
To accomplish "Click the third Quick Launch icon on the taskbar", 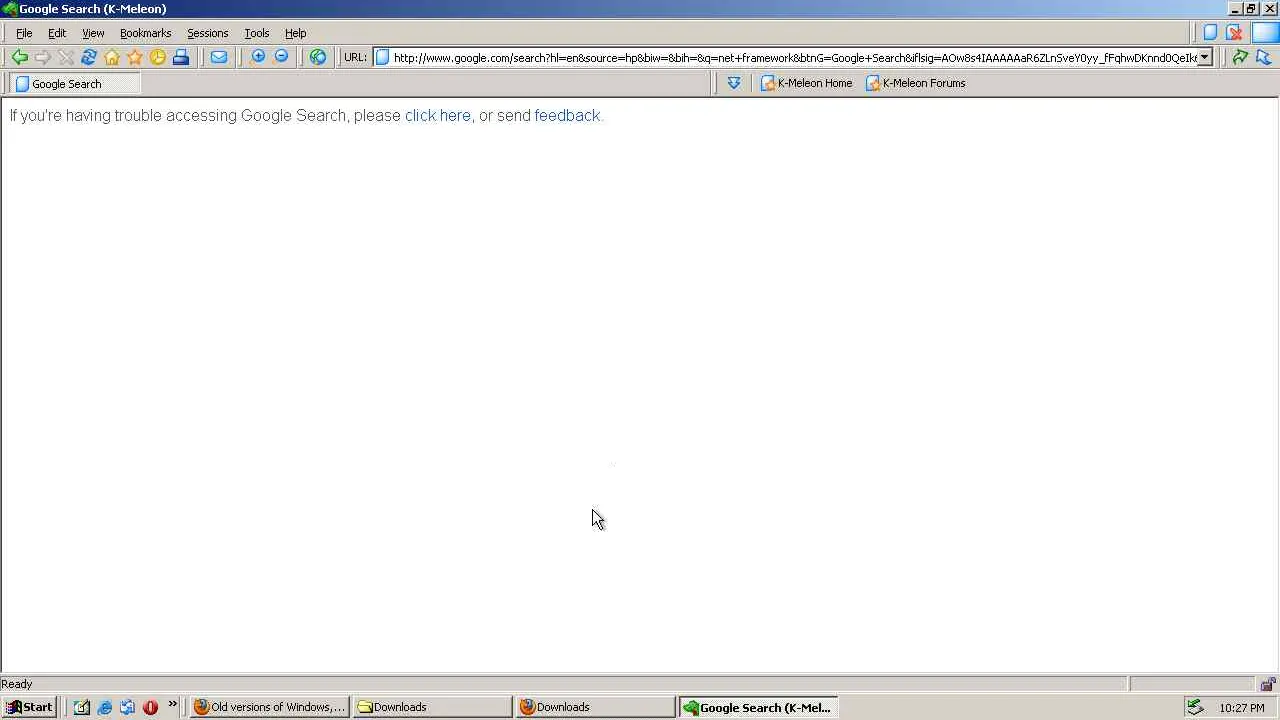I will [x=127, y=707].
